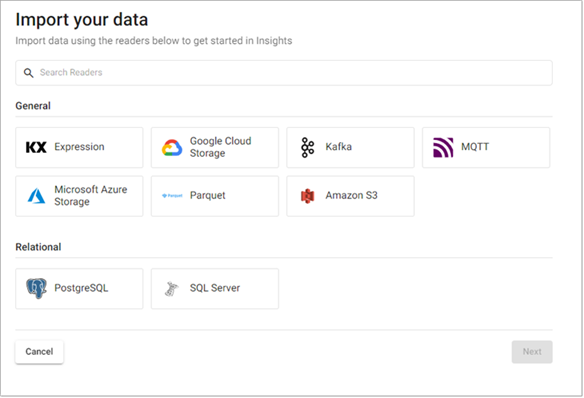Click the red Amazon S3 icon

click(x=307, y=196)
